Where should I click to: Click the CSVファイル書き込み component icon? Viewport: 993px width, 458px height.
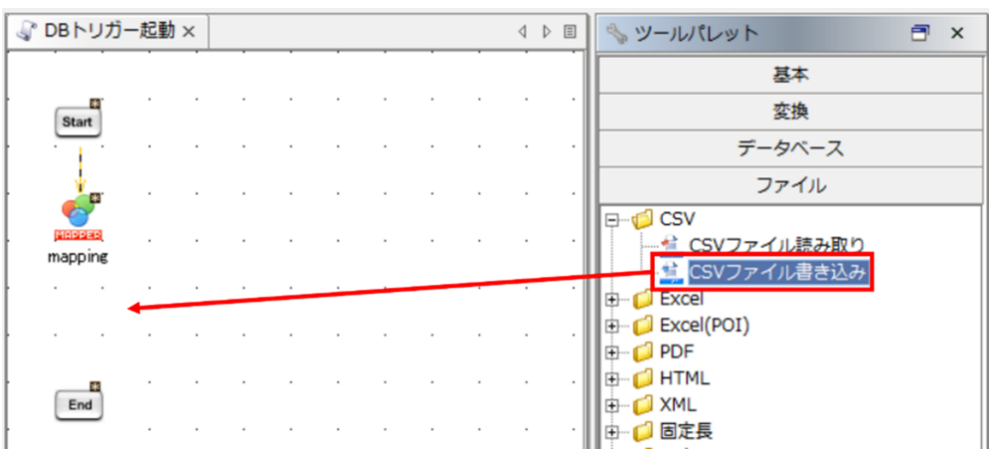[x=669, y=272]
